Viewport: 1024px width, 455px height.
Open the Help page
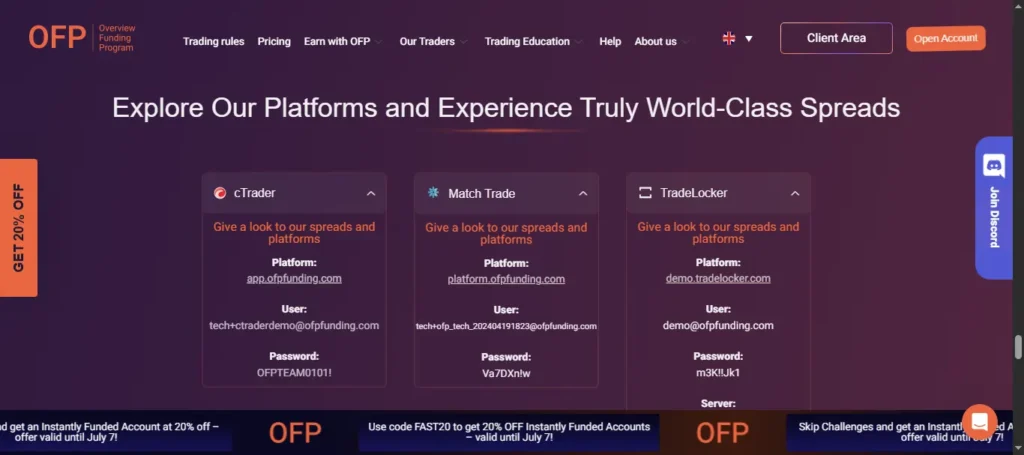(610, 41)
